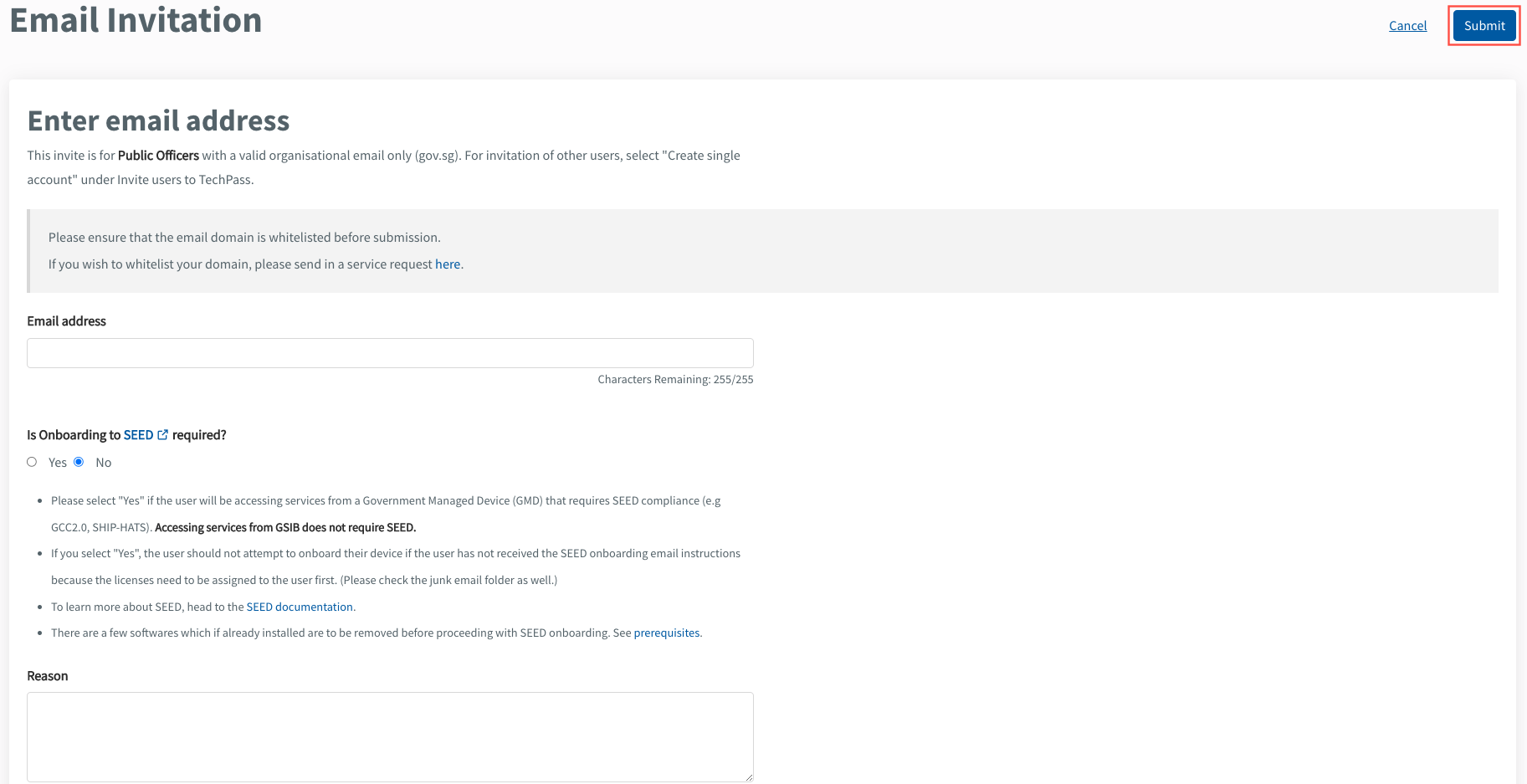Open the domain whitelist service request link
Screen dimensions: 1527x784
448,264
